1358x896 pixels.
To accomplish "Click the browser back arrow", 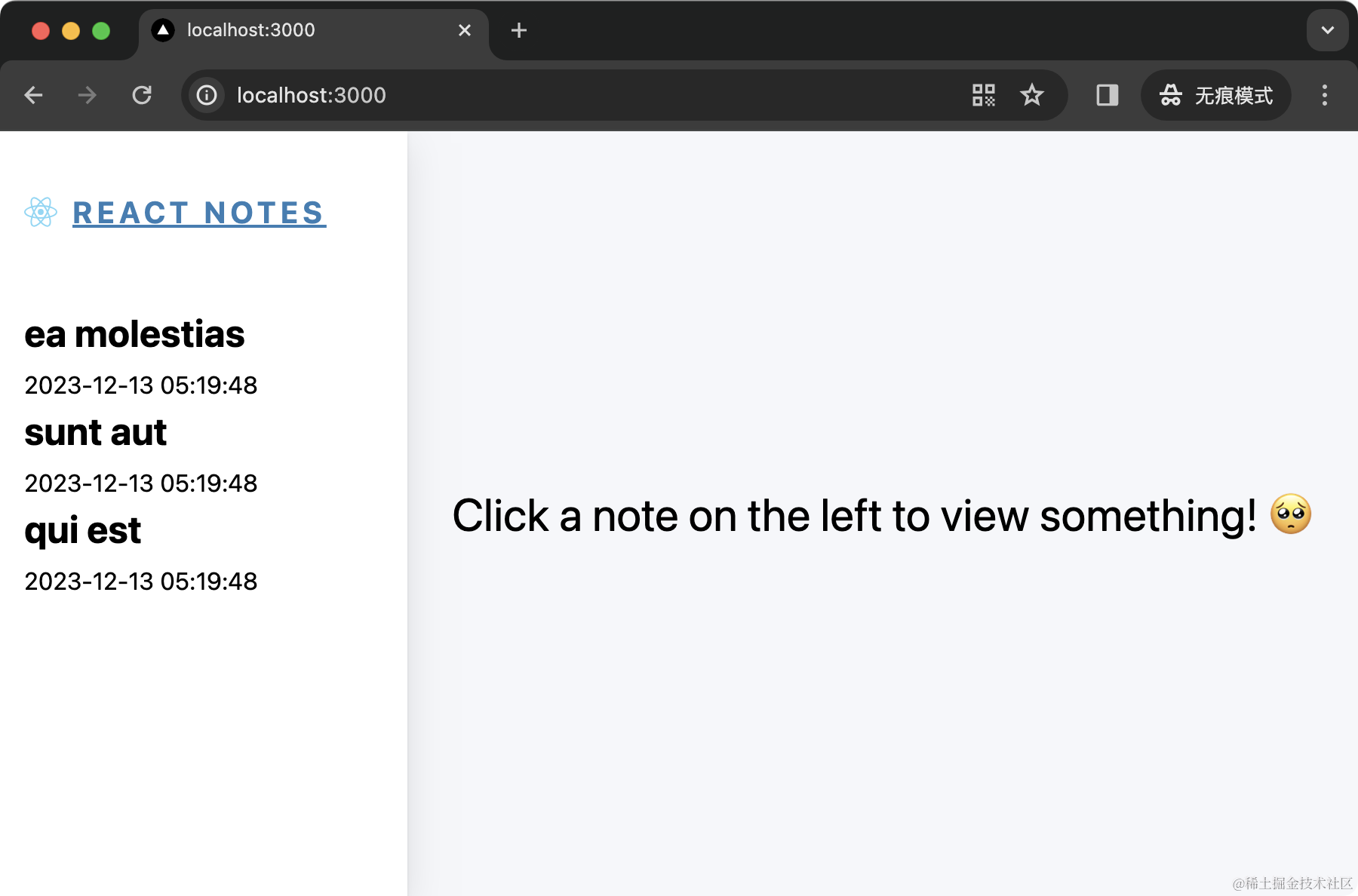I will 34,95.
